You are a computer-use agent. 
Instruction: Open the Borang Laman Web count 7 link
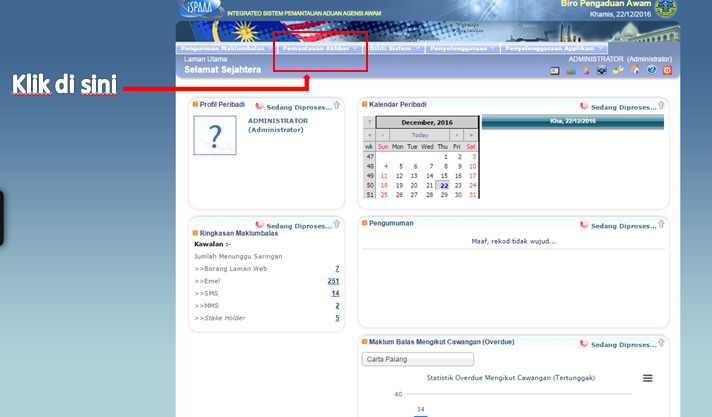coord(337,269)
